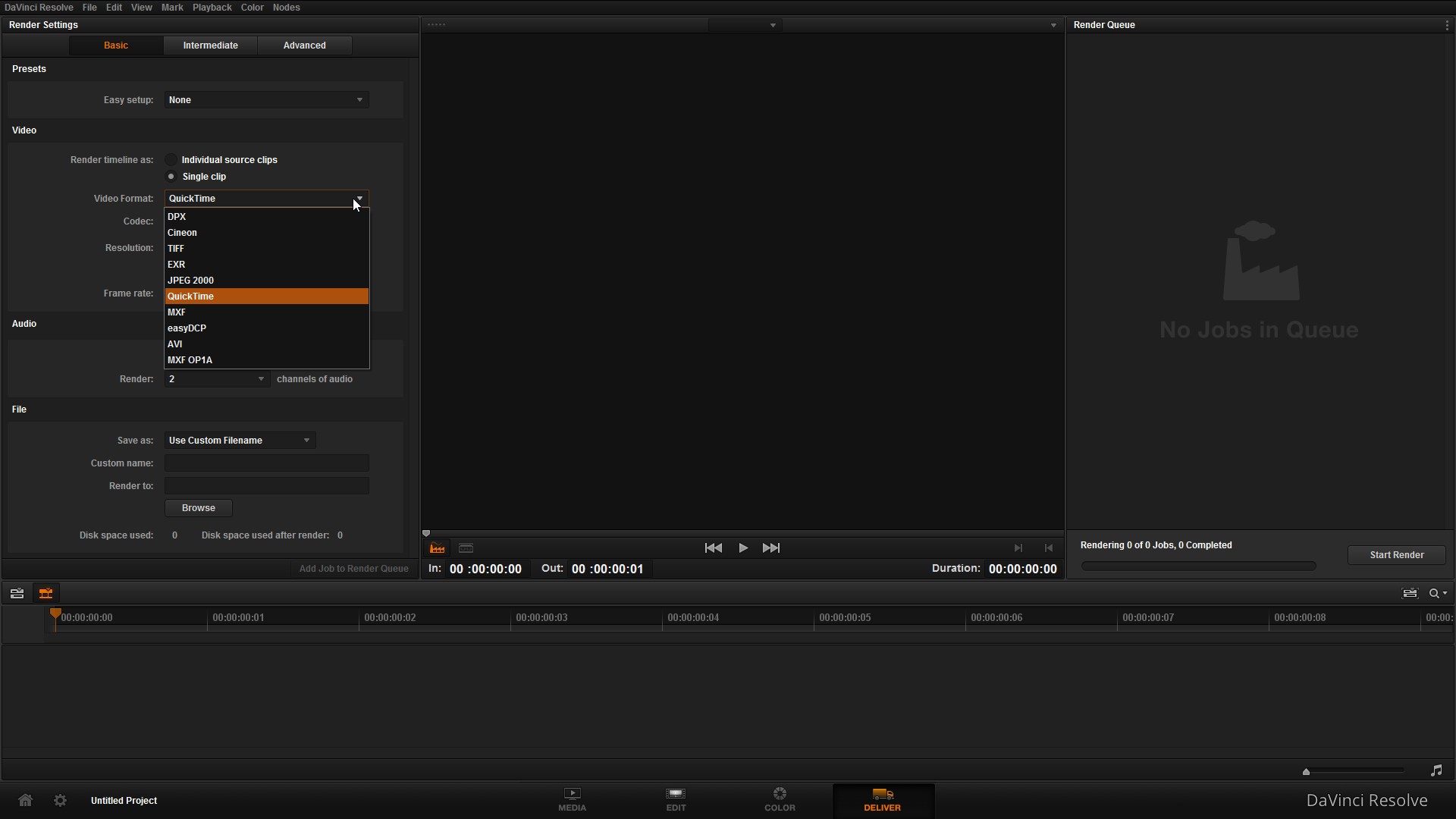Open the File menu
Viewport: 1456px width, 819px height.
tap(89, 8)
